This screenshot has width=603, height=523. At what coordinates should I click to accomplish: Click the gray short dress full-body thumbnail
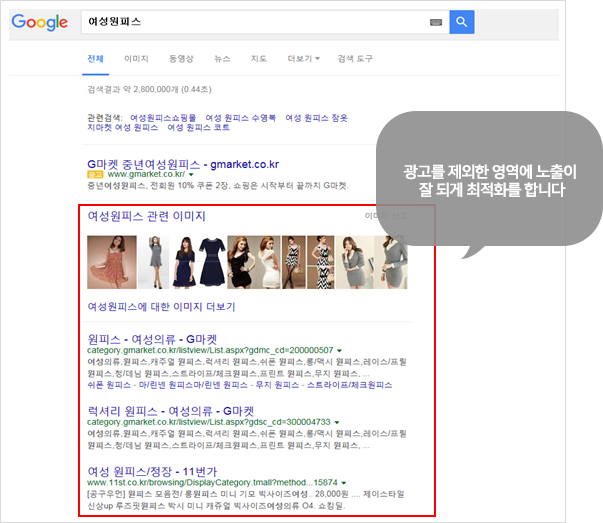(x=154, y=262)
